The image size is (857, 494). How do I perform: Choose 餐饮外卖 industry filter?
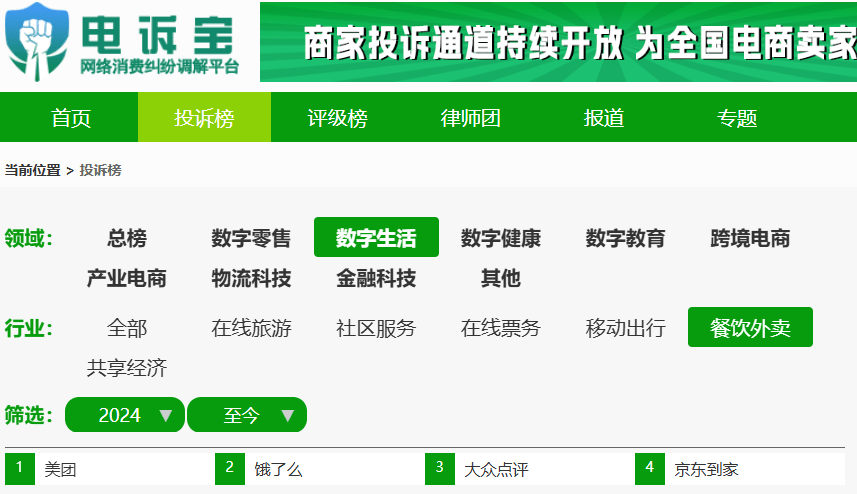click(750, 328)
